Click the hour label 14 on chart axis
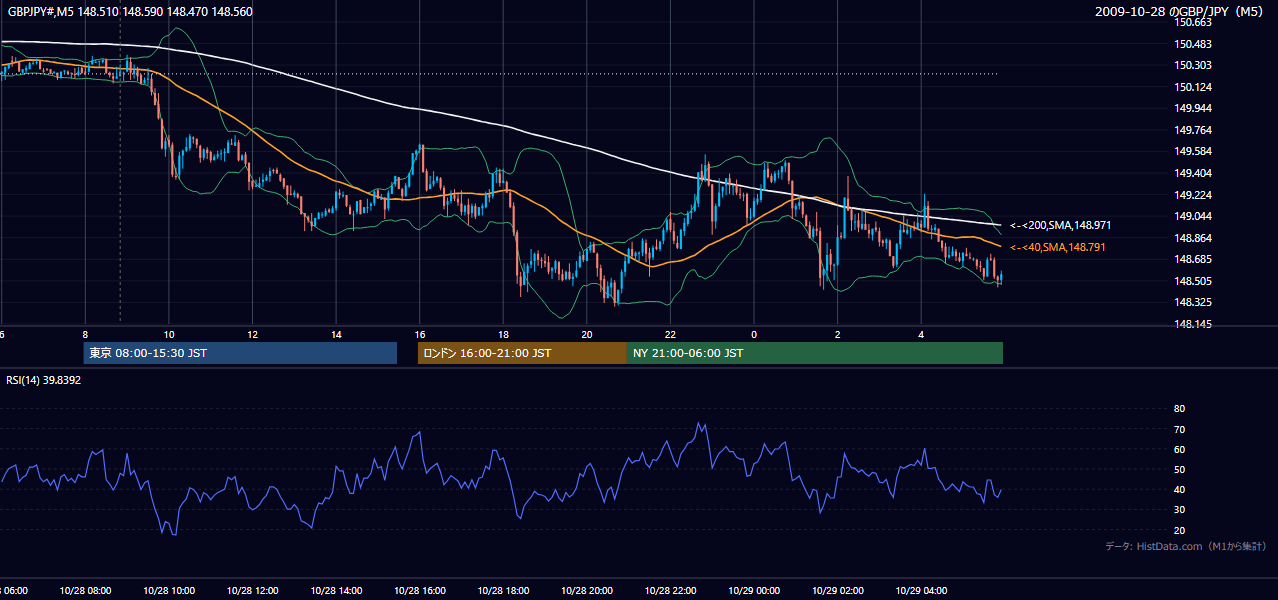 (x=337, y=334)
